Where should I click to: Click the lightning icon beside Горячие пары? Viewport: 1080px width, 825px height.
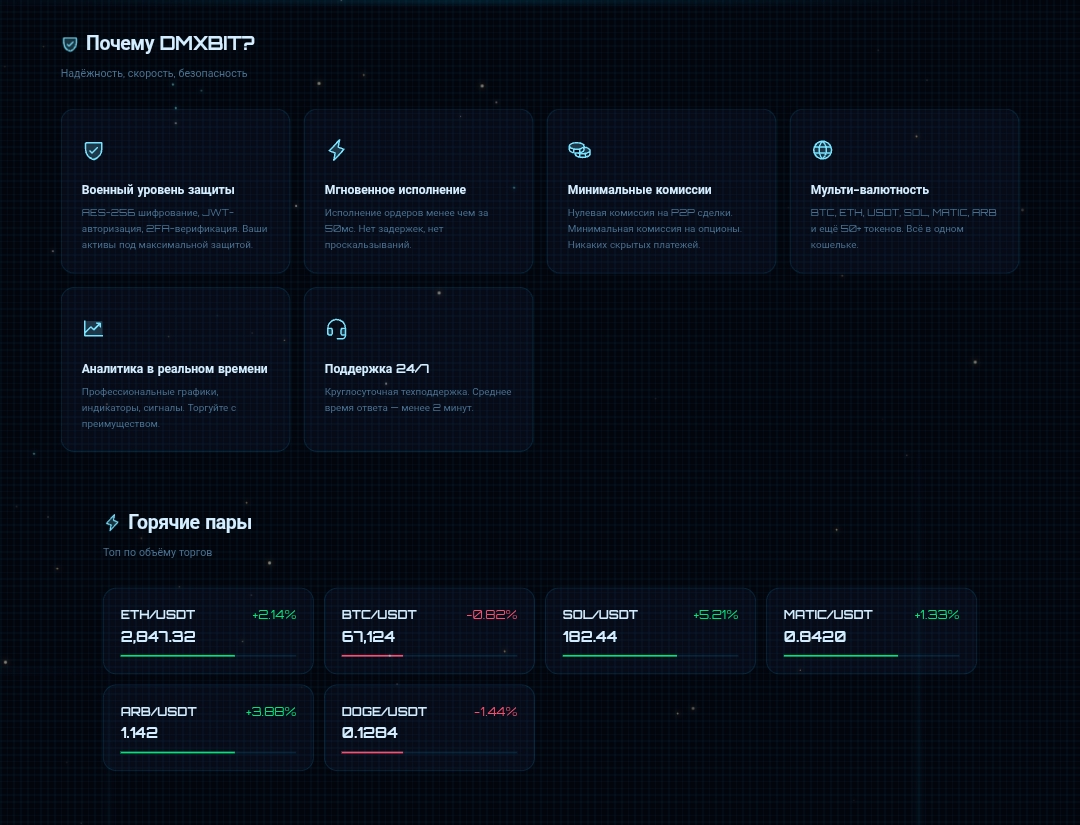tap(112, 523)
